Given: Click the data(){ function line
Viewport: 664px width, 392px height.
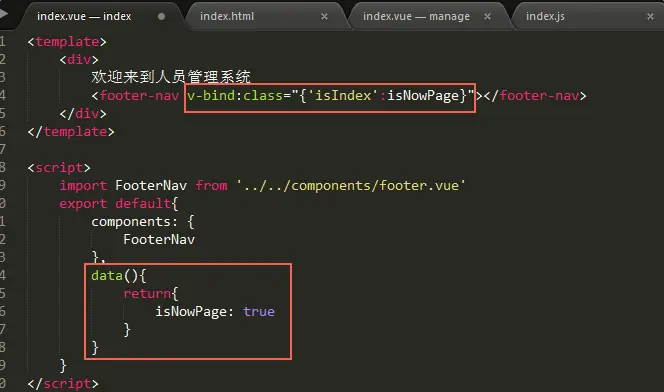Looking at the screenshot, I should point(119,276).
